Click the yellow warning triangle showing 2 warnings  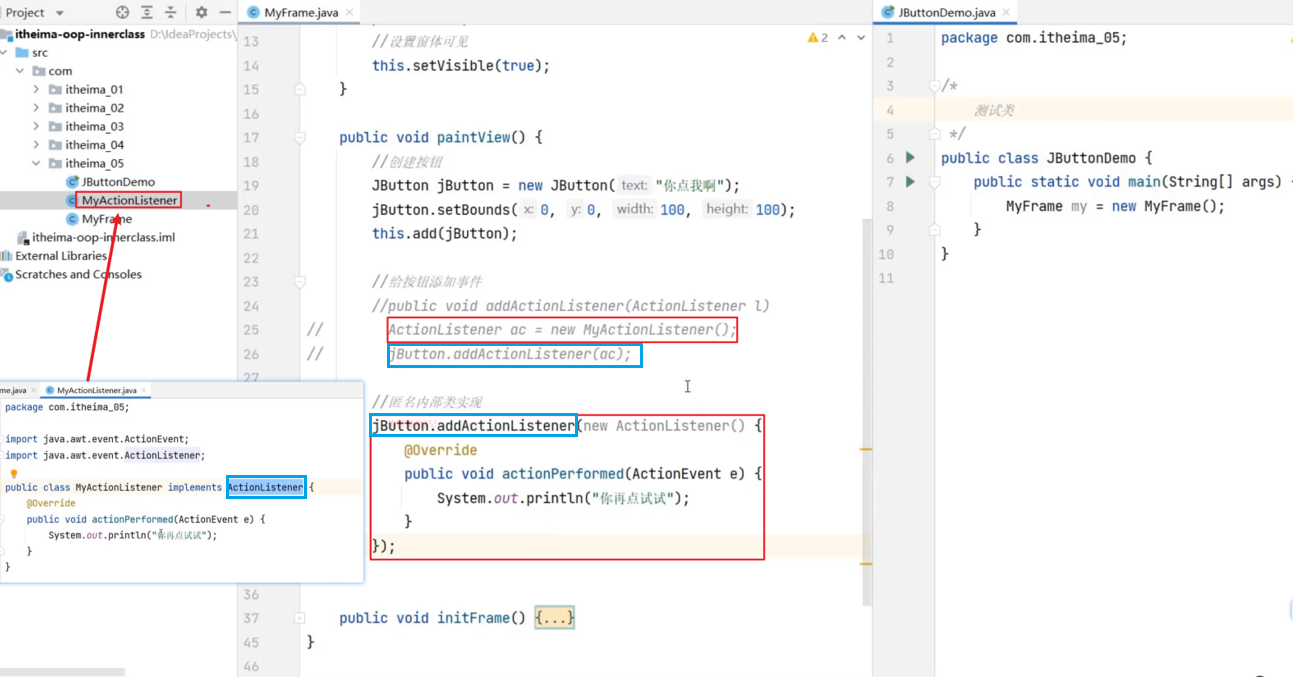814,37
